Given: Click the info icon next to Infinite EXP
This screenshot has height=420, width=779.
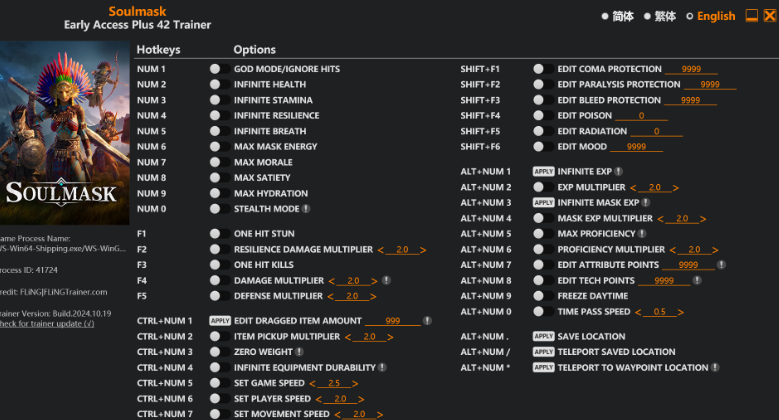Looking at the screenshot, I should click(x=618, y=172).
